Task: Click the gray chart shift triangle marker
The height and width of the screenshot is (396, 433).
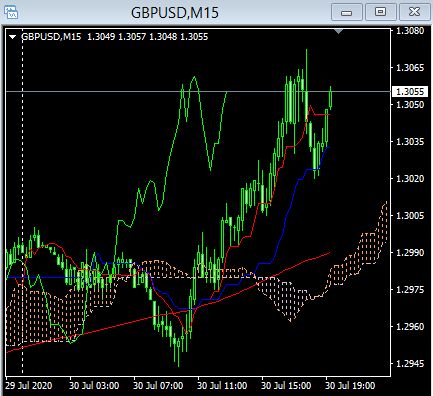Action: coord(338,31)
